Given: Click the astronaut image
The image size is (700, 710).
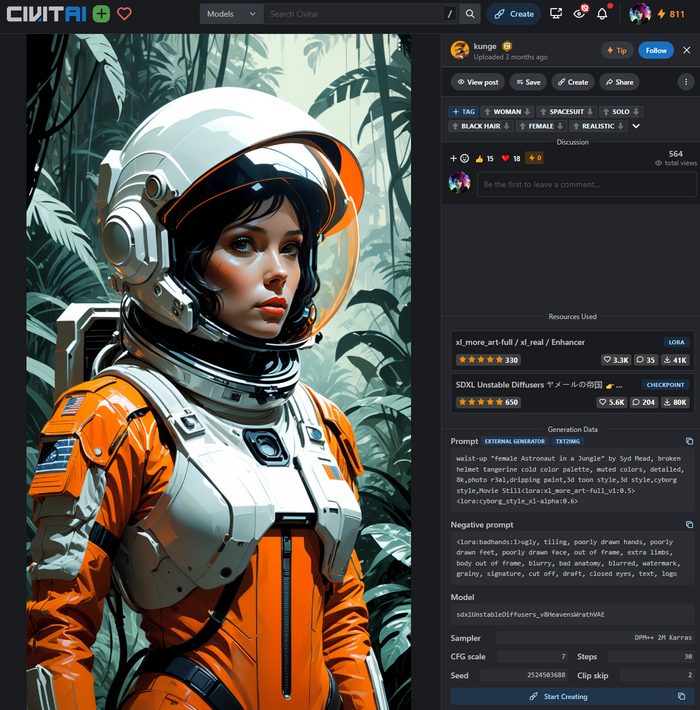Looking at the screenshot, I should pyautogui.click(x=219, y=371).
